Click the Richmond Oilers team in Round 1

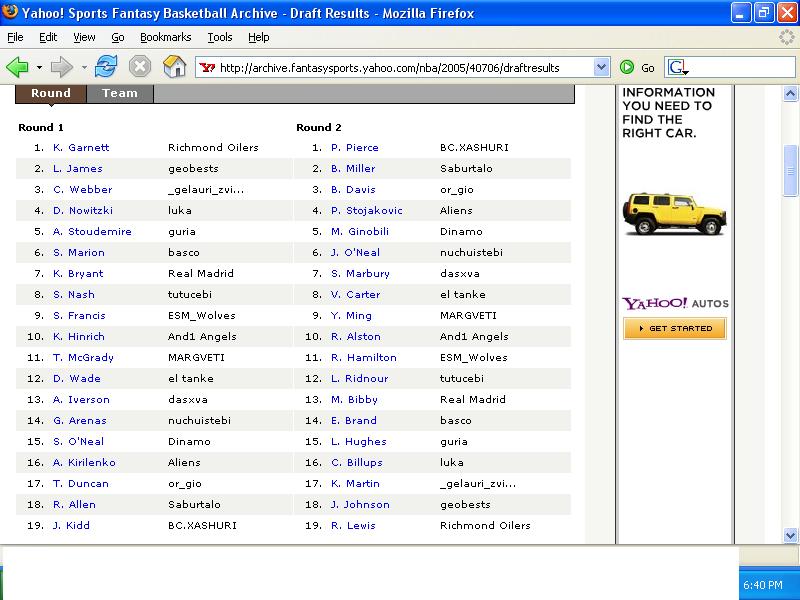pyautogui.click(x=213, y=147)
